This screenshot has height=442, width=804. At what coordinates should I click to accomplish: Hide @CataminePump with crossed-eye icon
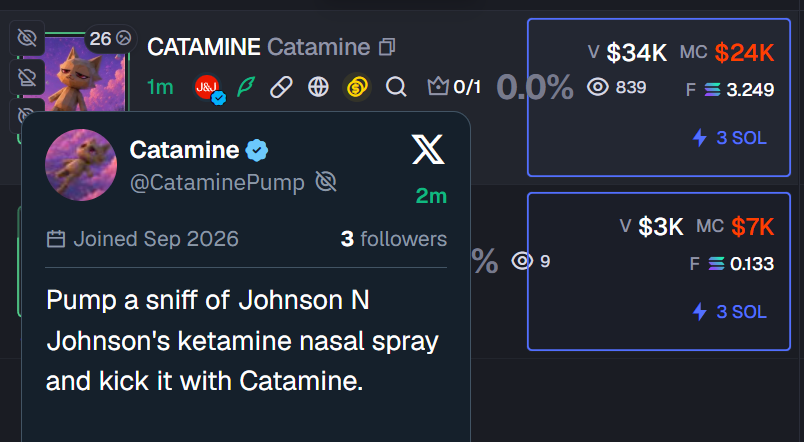[x=326, y=182]
